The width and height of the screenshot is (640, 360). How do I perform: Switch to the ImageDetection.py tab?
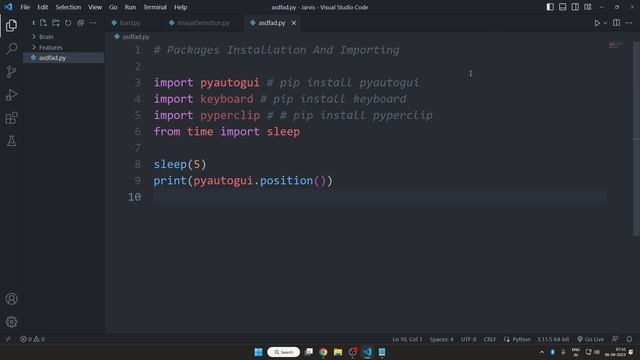coord(203,23)
